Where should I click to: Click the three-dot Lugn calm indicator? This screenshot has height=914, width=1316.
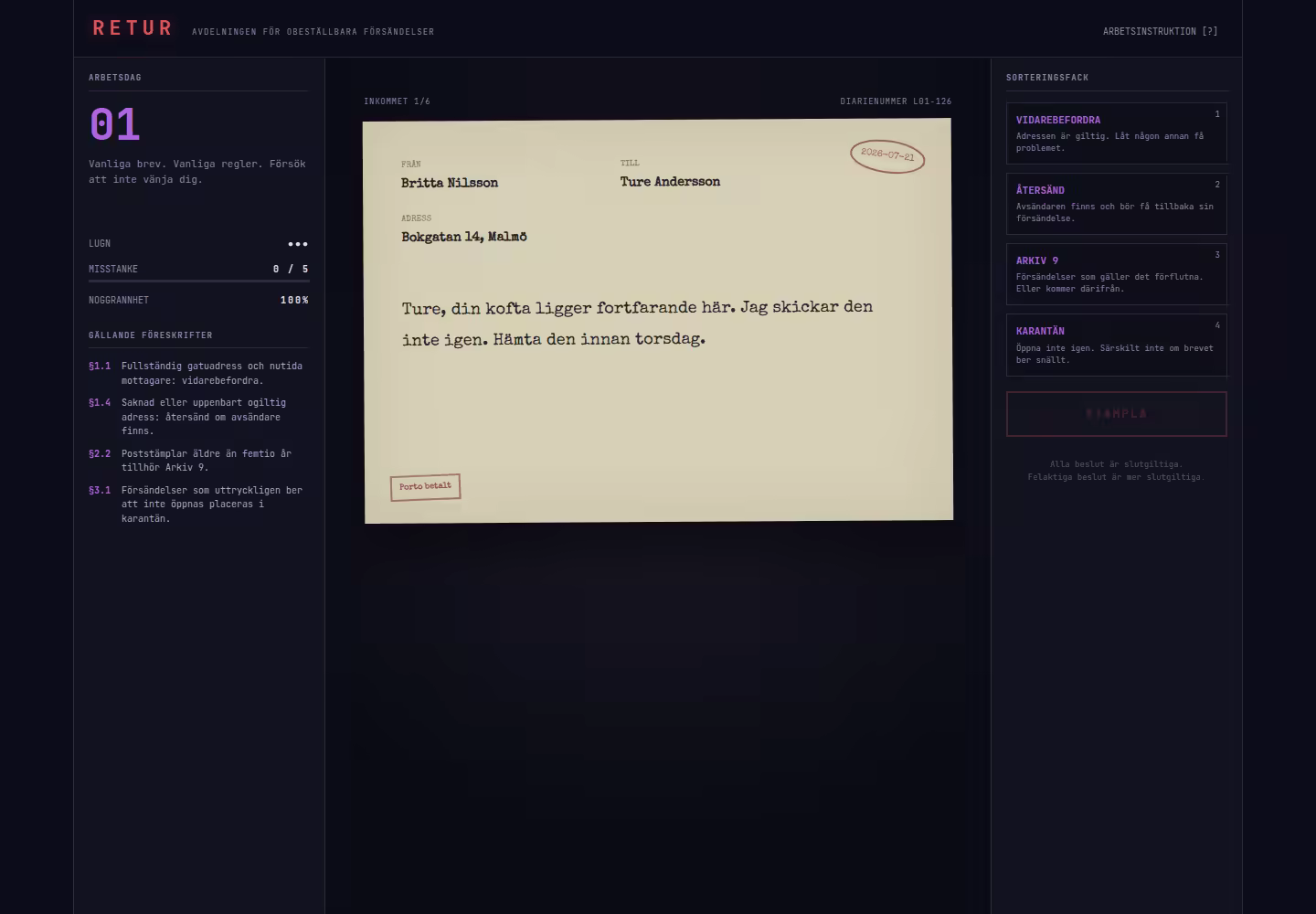click(298, 244)
